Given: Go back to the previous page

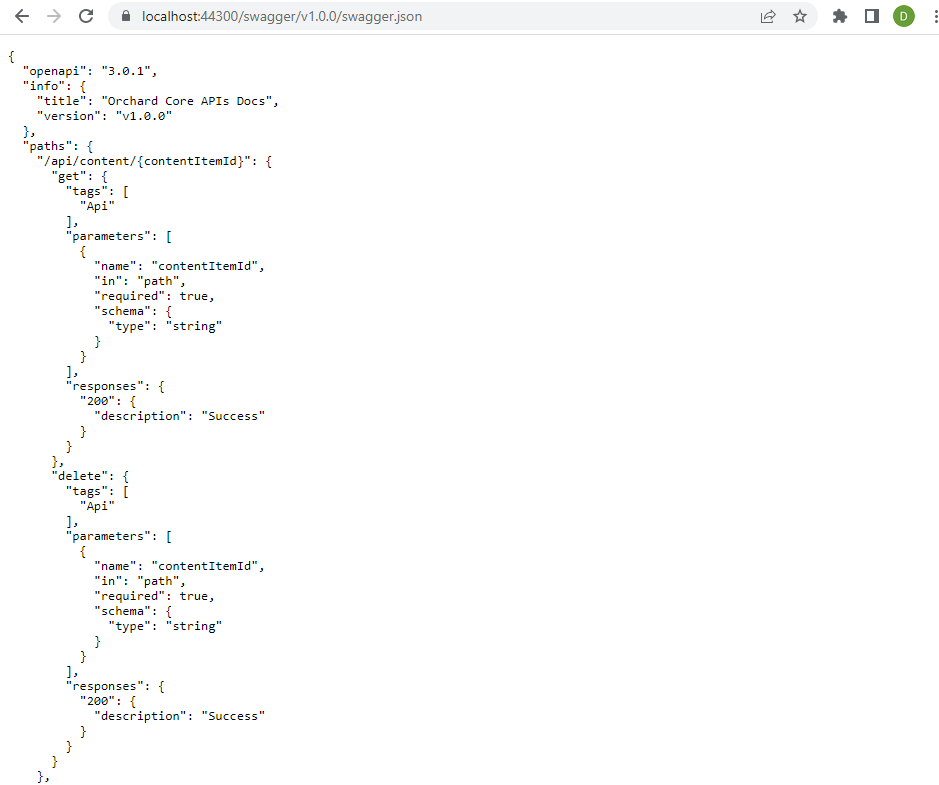Looking at the screenshot, I should (22, 16).
